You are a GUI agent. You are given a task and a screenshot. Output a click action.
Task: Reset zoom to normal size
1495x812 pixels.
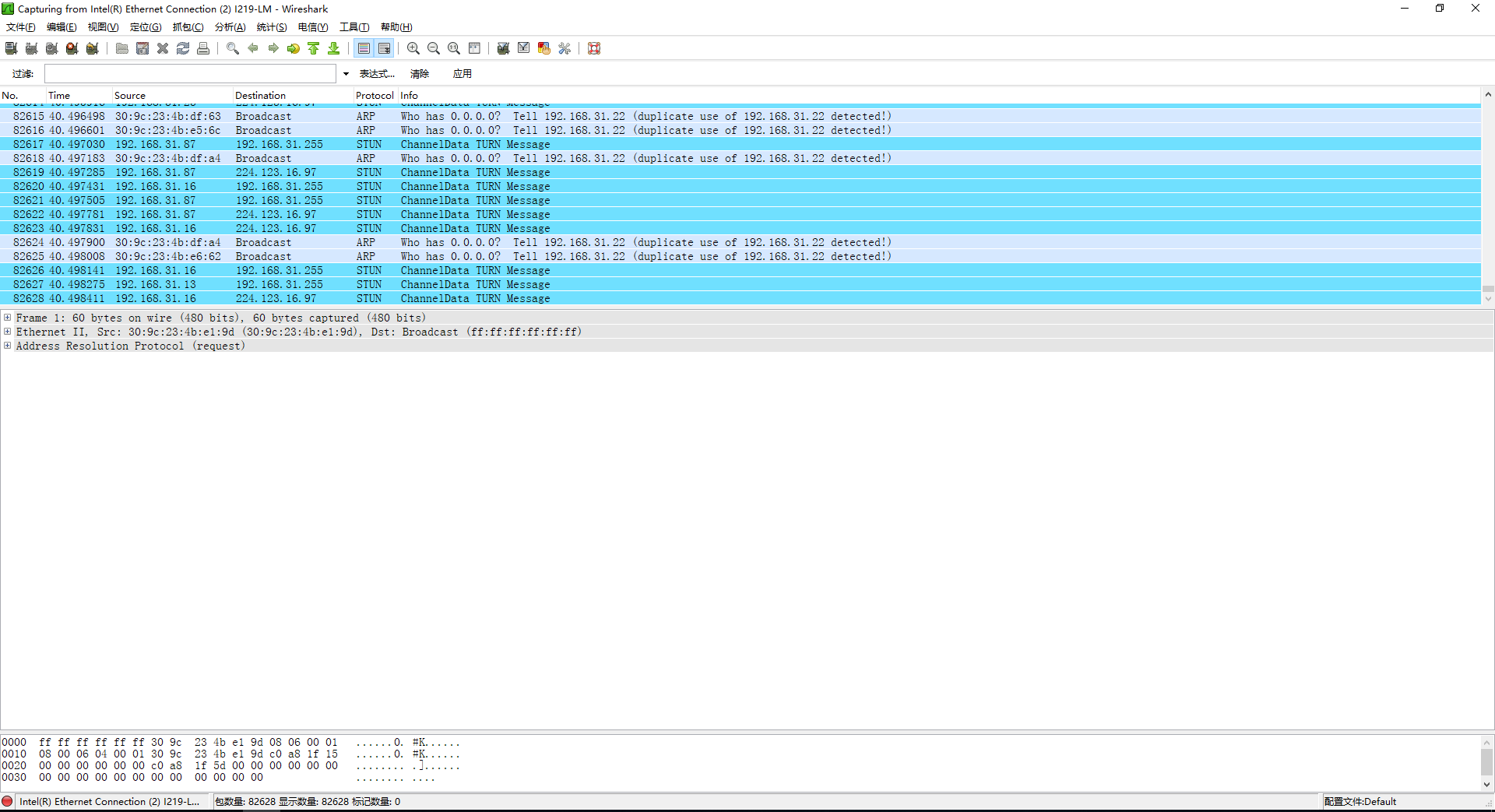(454, 48)
